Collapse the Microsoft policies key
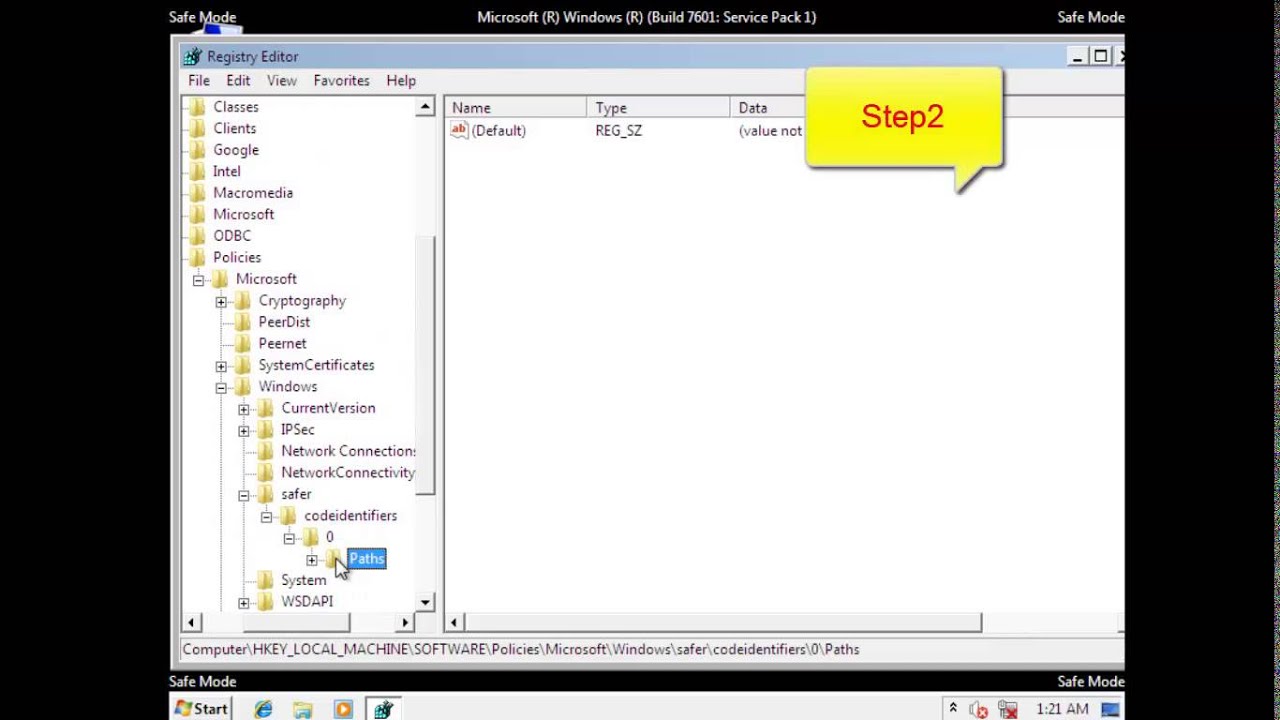This screenshot has width=1280, height=720. [x=198, y=280]
